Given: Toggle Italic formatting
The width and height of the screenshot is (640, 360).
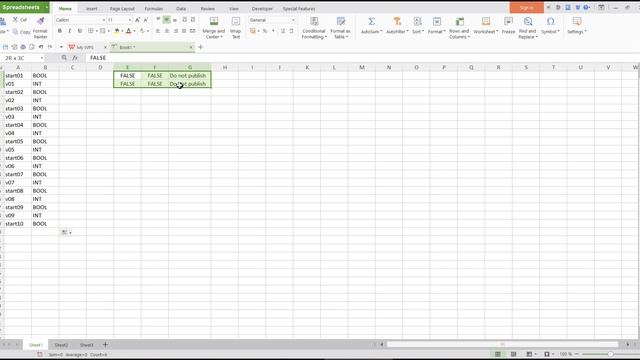Looking at the screenshot, I should pos(69,31).
